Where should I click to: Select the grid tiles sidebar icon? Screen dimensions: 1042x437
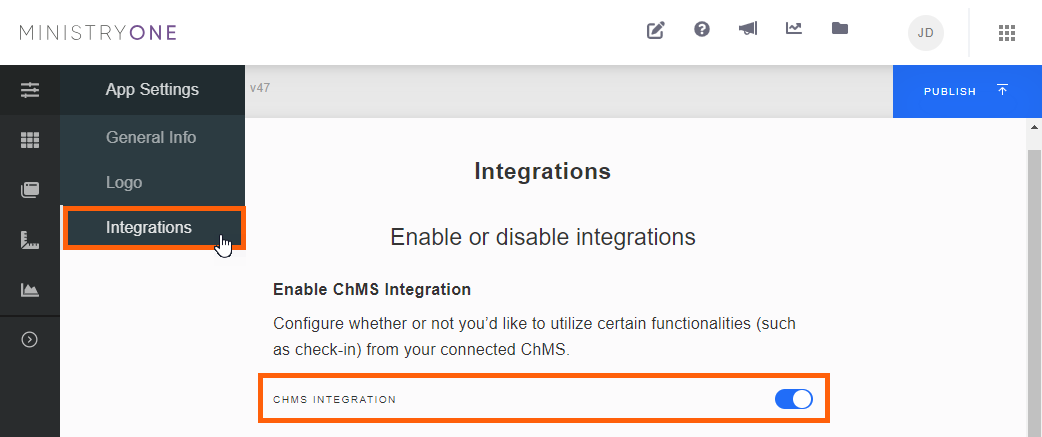pos(30,140)
